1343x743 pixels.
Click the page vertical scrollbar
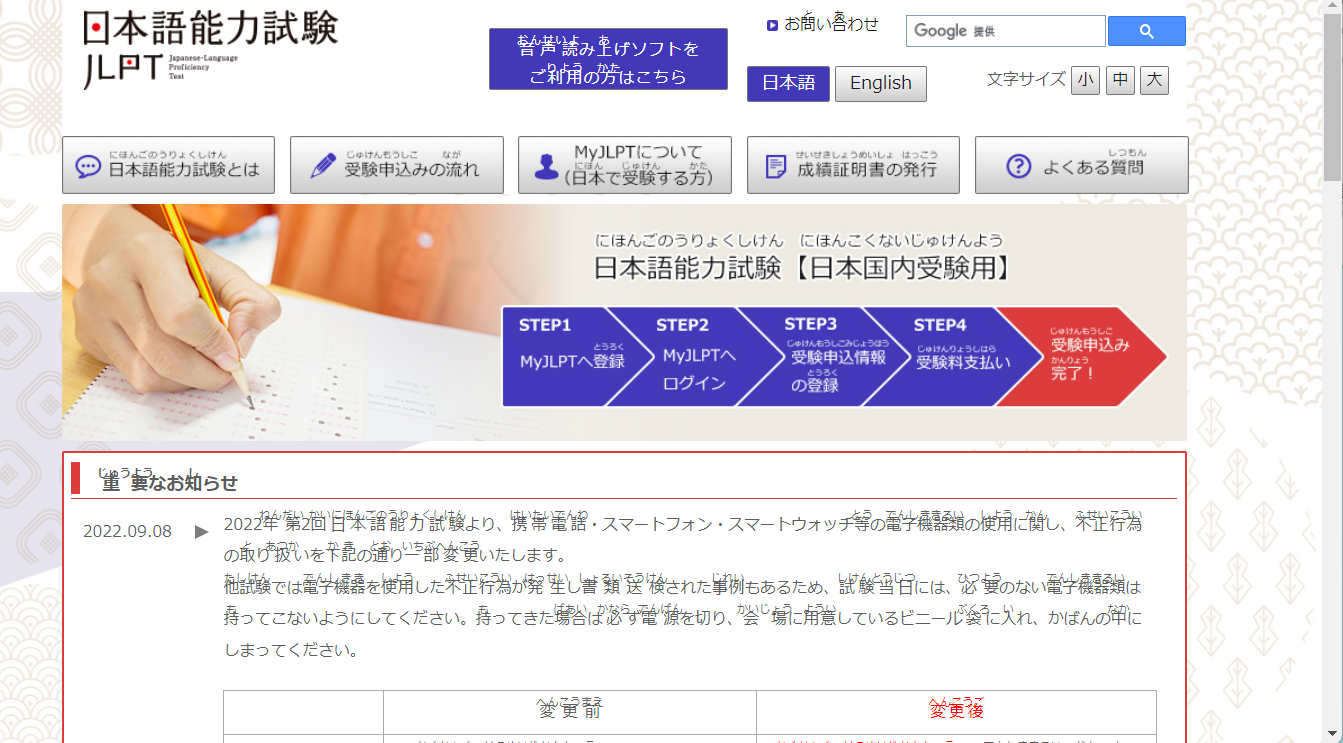click(x=1333, y=400)
